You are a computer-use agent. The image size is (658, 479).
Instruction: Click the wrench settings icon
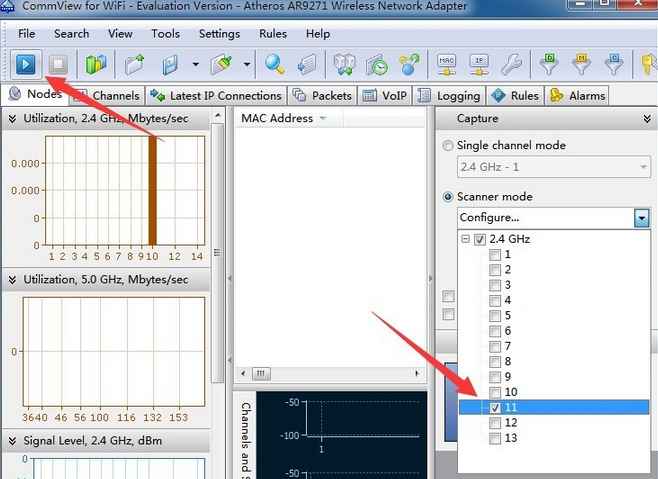510,64
